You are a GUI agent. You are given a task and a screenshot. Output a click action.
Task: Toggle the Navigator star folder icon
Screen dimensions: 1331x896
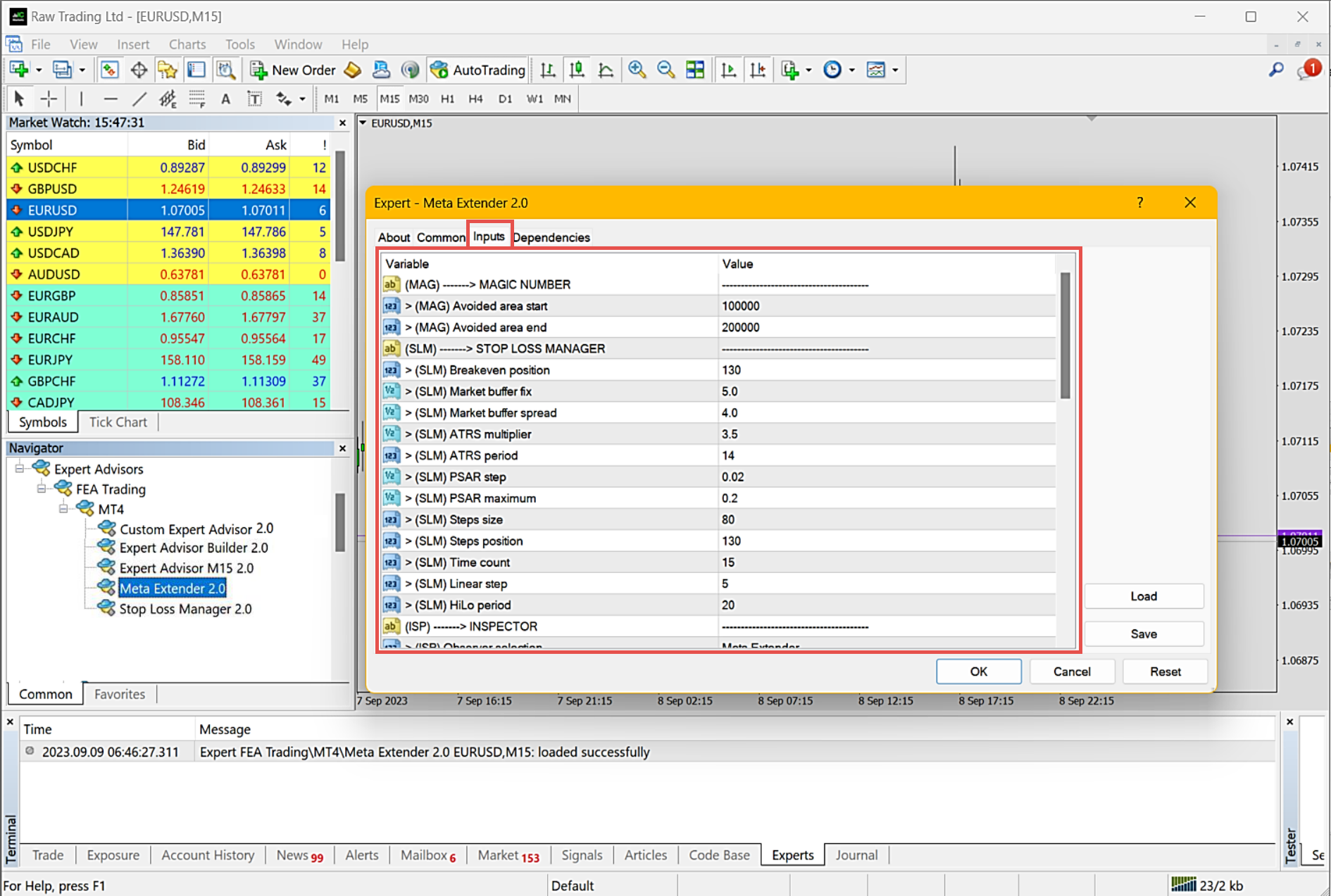[x=168, y=70]
